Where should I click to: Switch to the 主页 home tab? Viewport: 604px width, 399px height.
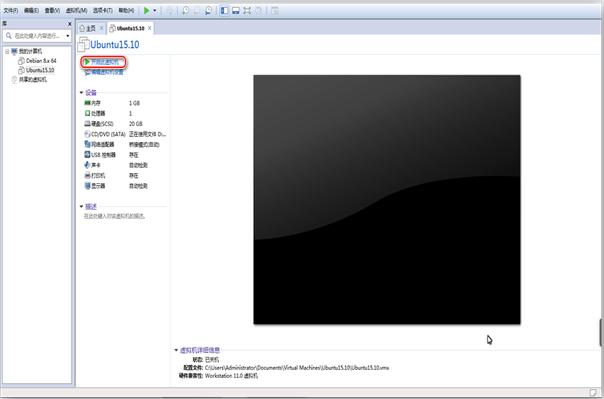[91, 28]
